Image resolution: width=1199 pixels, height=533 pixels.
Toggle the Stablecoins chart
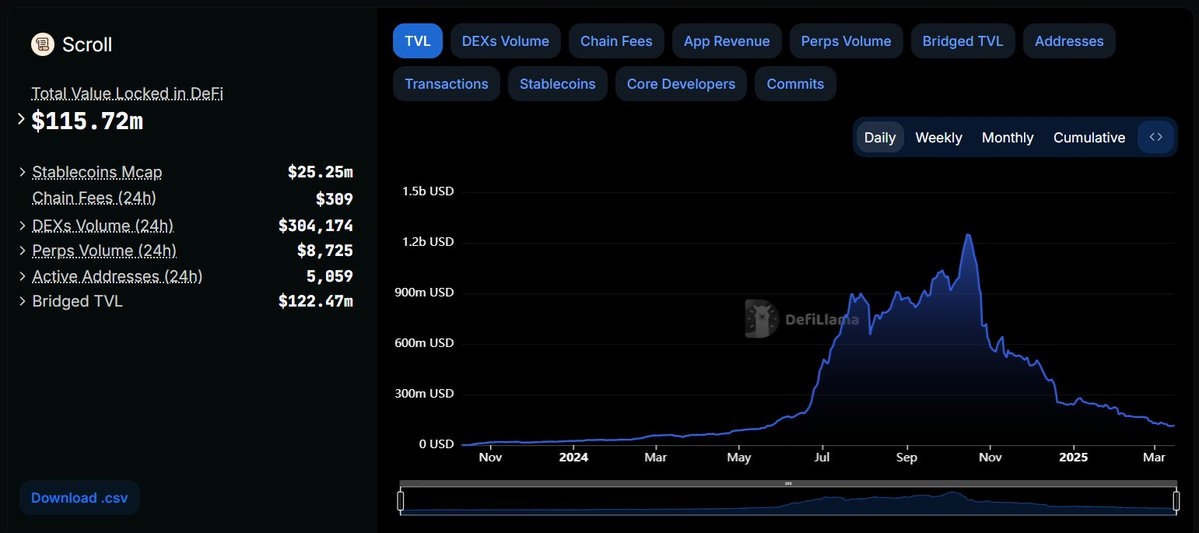click(557, 84)
